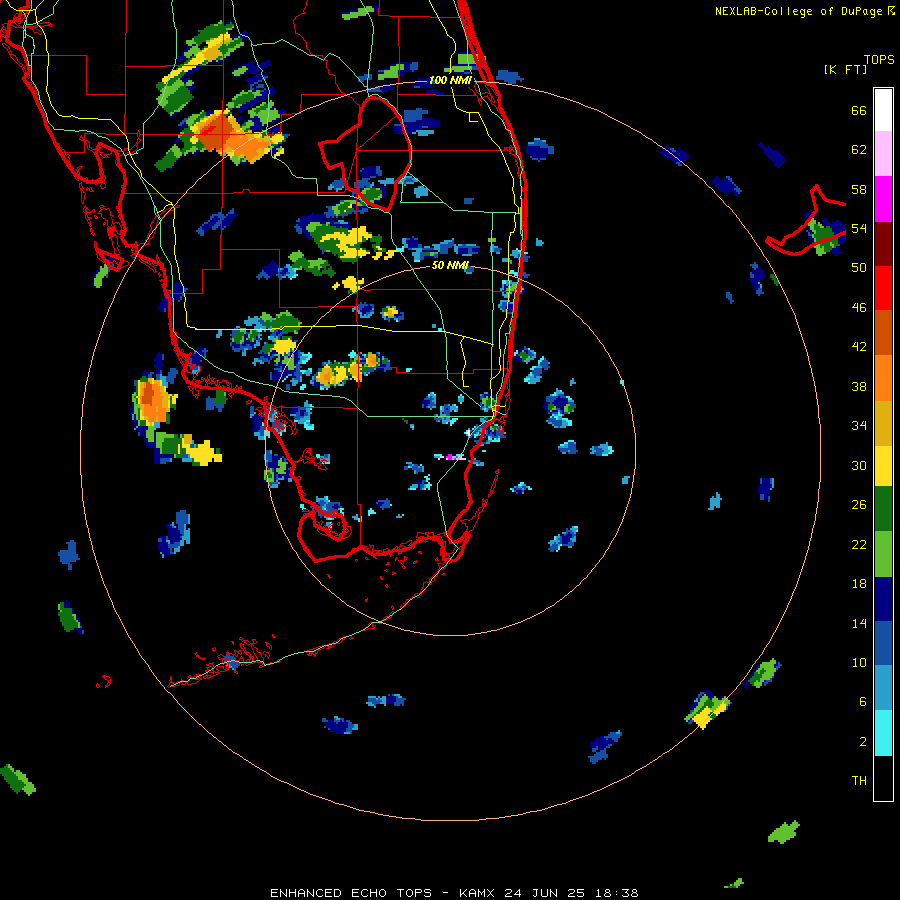This screenshot has height=900, width=900.
Task: Click the light blue colorbar segment
Action: (x=883, y=688)
